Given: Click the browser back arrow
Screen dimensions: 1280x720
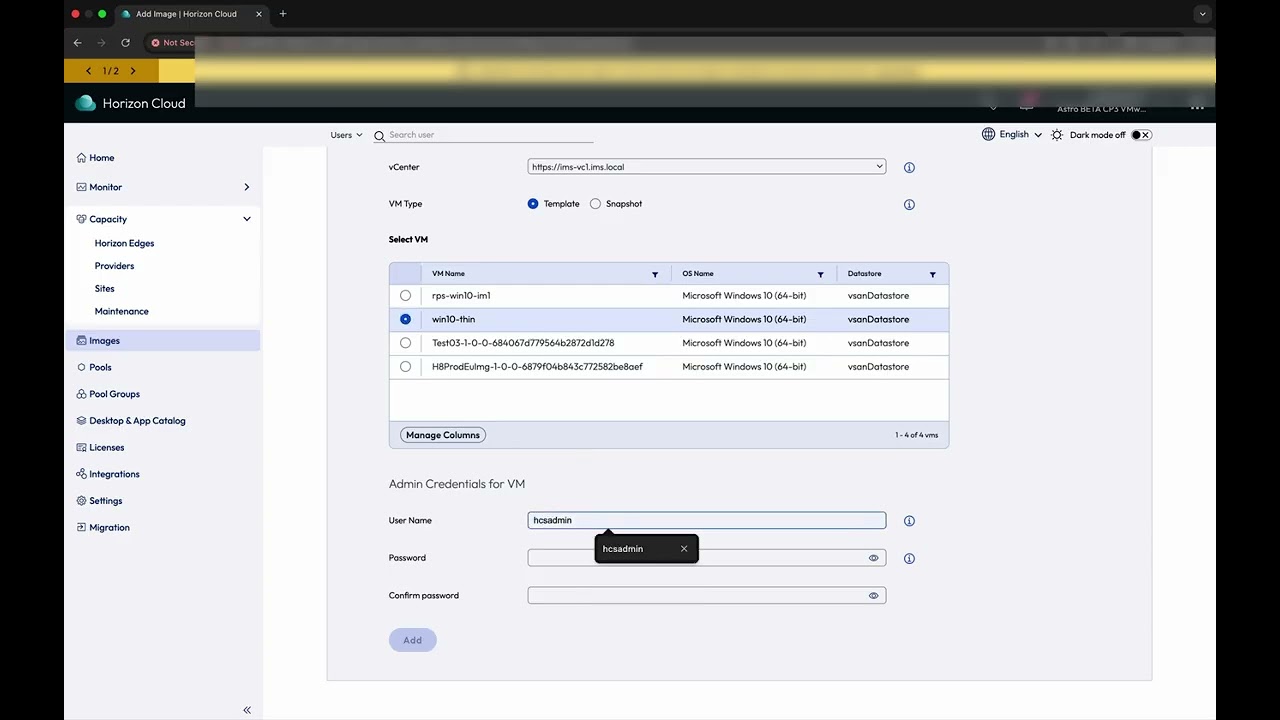Looking at the screenshot, I should click(x=78, y=43).
